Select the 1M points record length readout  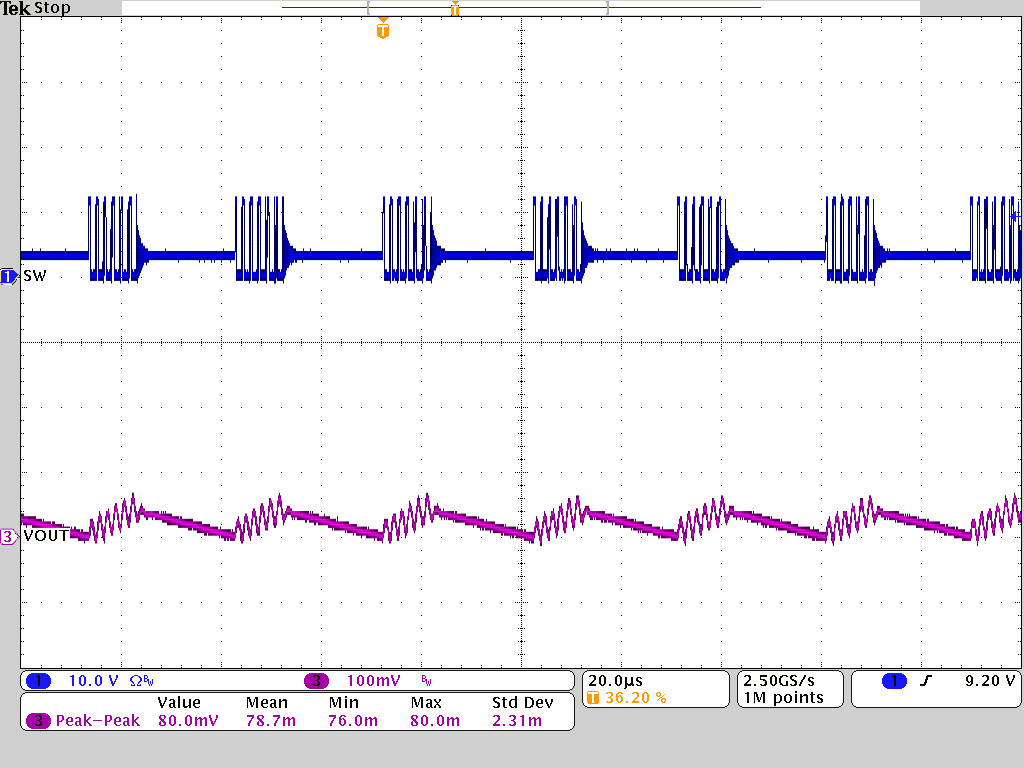786,696
